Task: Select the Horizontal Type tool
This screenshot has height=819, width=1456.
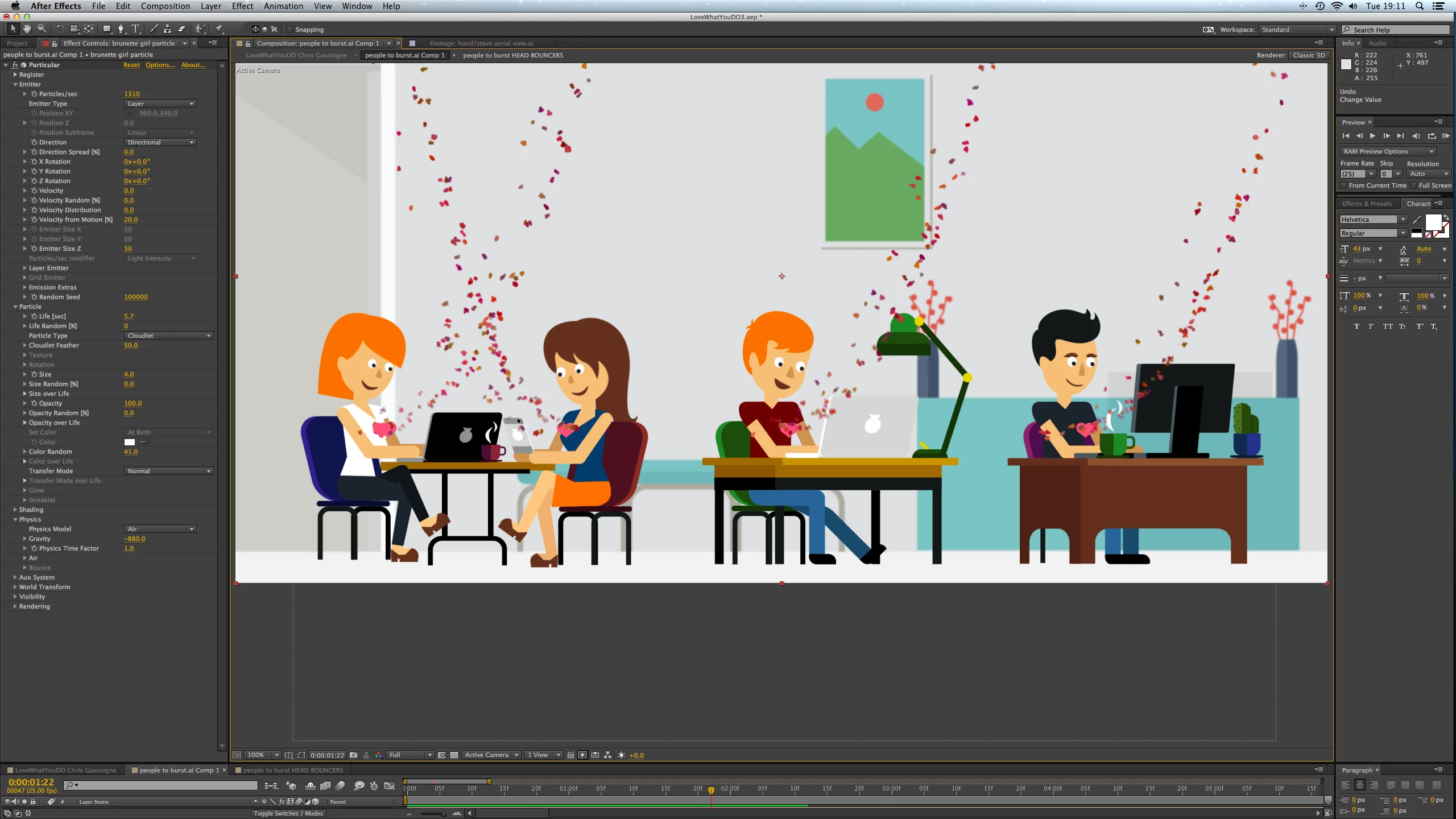Action: [x=135, y=29]
